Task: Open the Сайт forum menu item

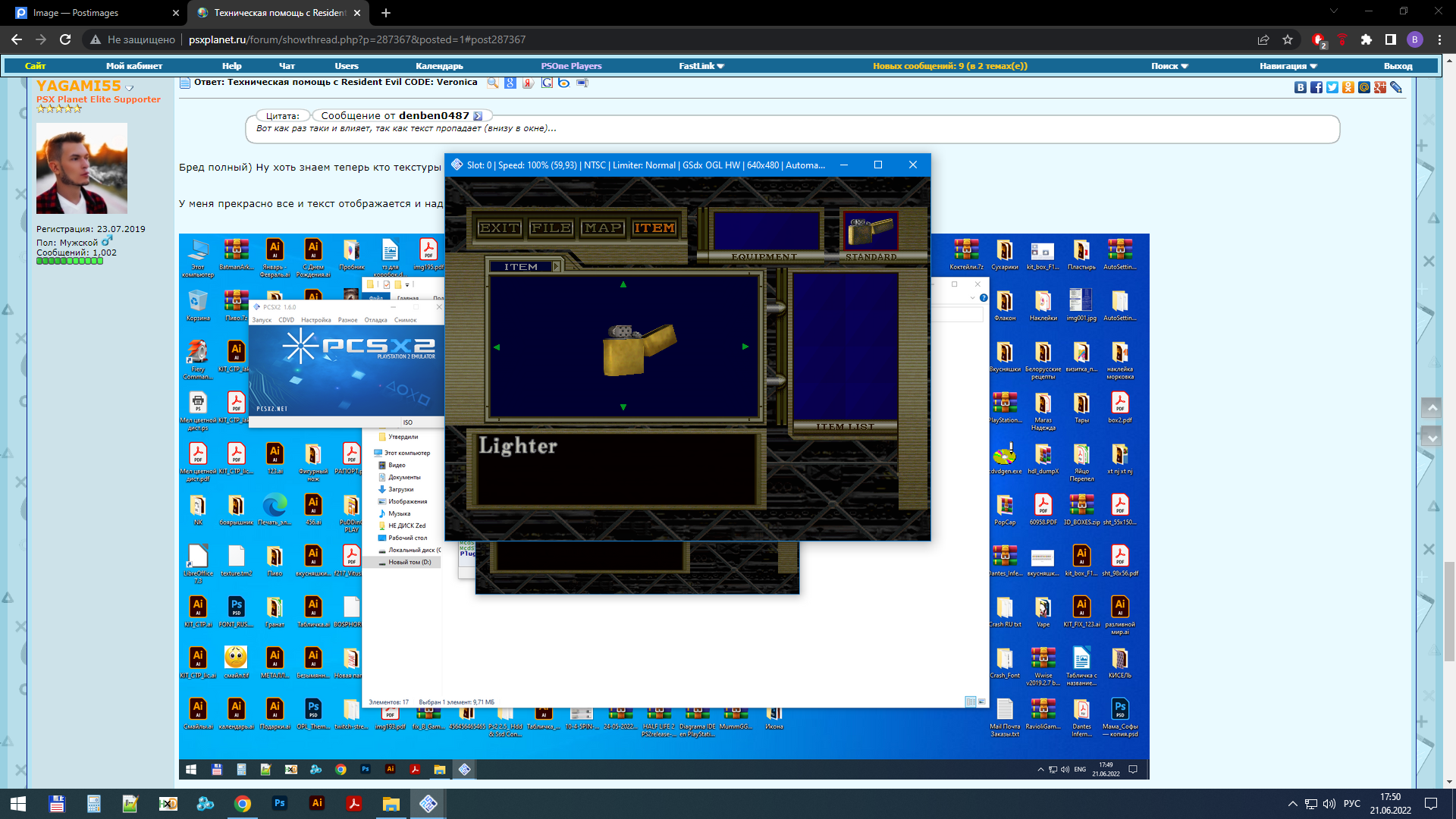Action: click(x=35, y=66)
